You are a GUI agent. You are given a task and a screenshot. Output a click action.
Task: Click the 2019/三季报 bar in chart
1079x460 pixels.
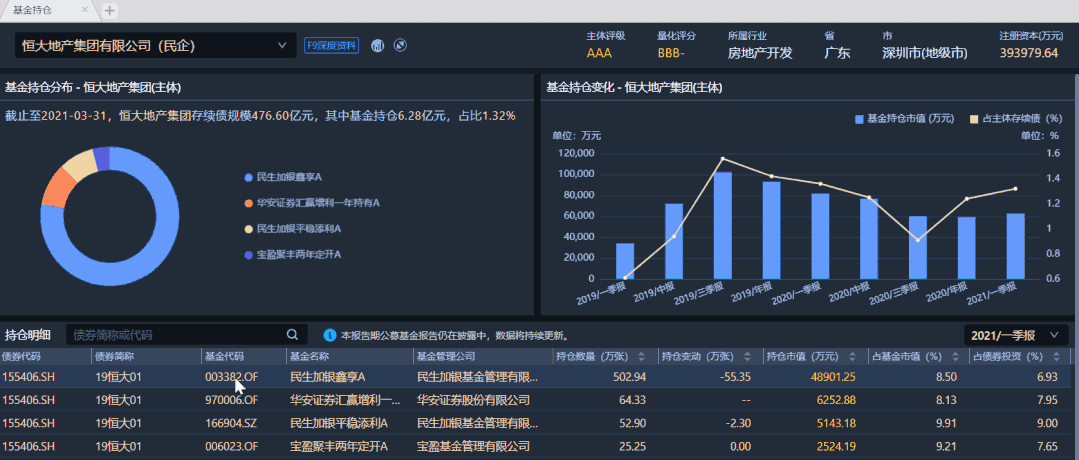point(723,225)
